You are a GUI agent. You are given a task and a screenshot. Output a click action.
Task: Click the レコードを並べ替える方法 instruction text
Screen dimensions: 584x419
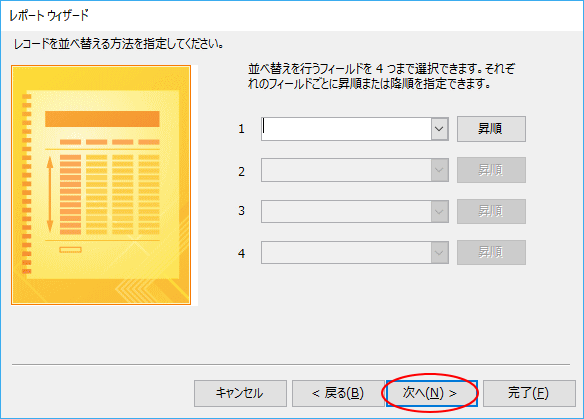[118, 44]
